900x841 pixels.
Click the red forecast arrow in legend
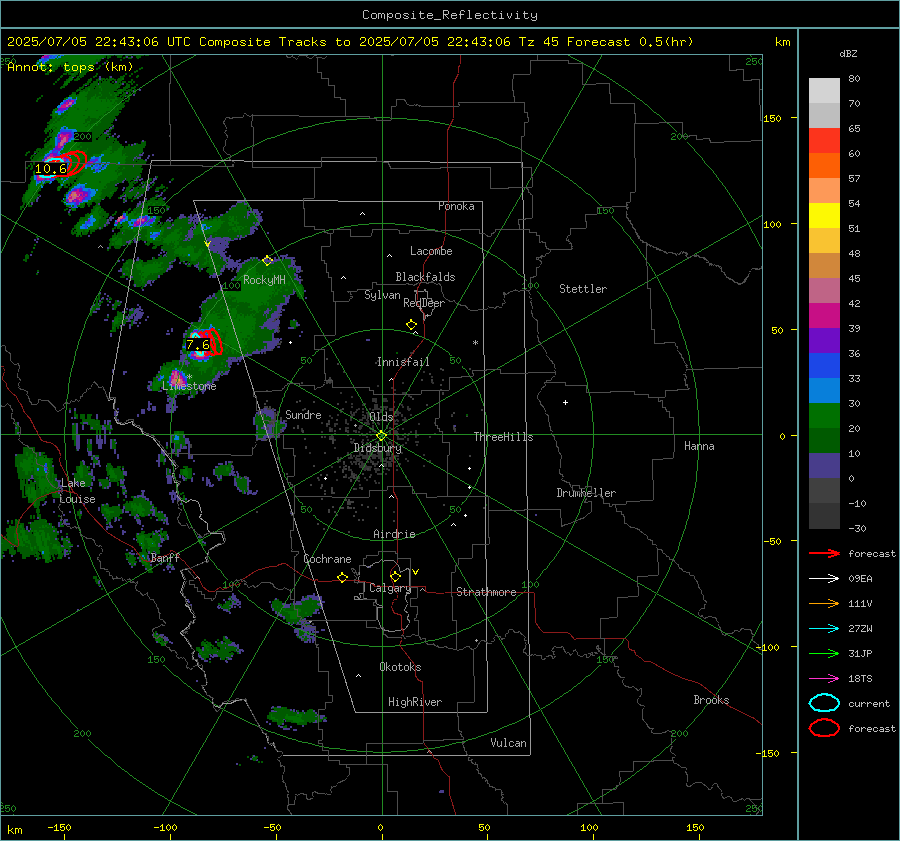point(825,553)
